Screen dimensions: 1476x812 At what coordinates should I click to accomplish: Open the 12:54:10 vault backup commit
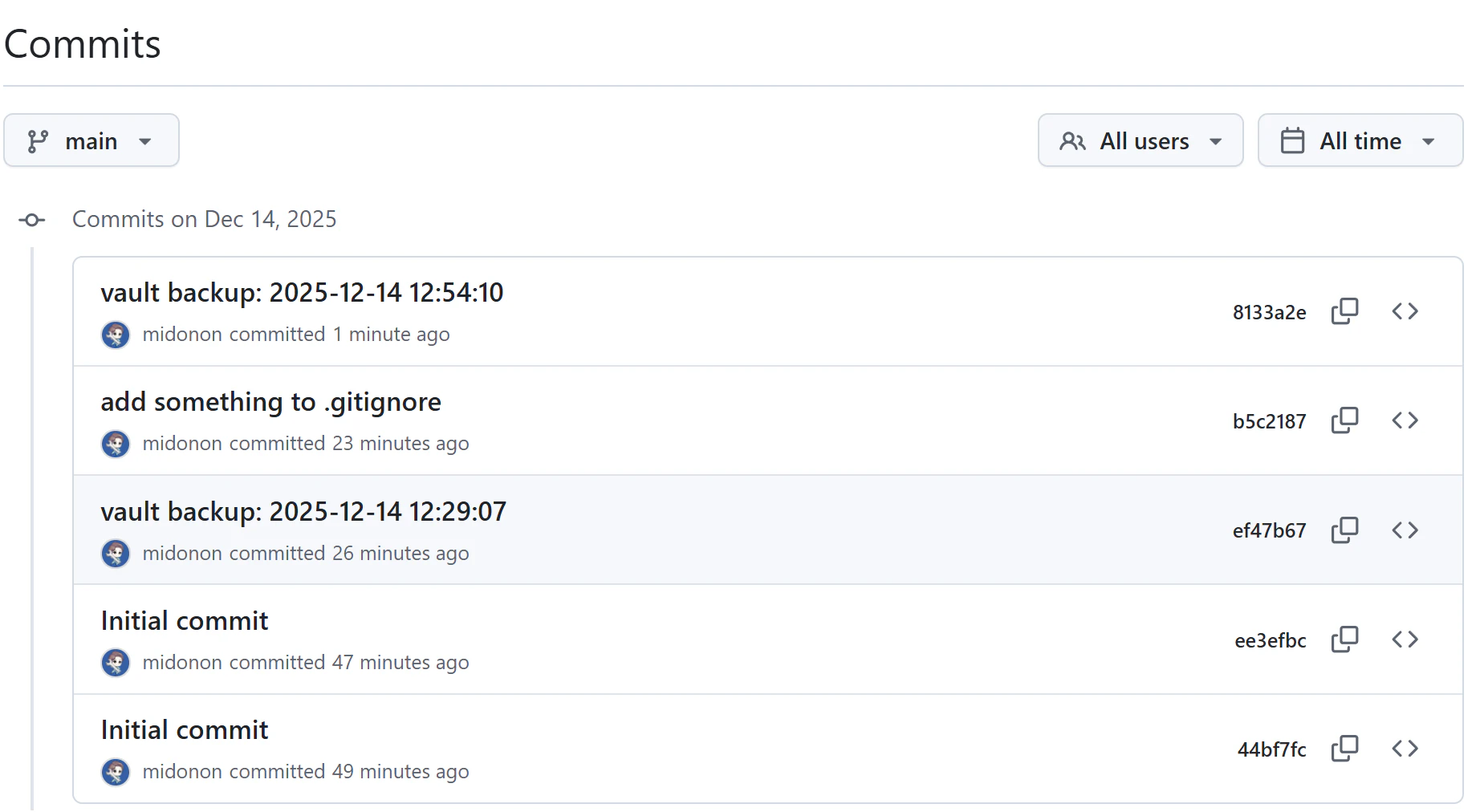[x=302, y=293]
